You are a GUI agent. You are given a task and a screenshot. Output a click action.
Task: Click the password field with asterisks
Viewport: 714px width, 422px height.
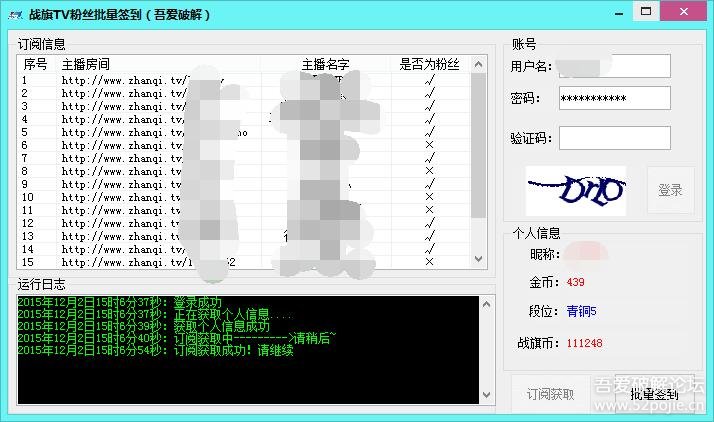(614, 98)
